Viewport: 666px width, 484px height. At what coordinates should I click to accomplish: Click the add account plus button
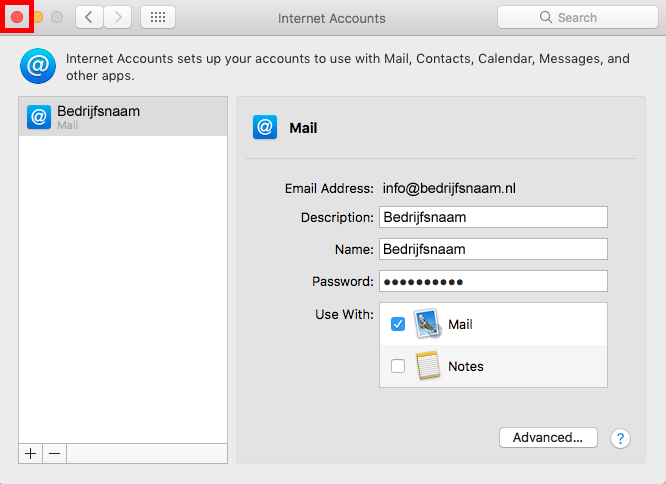30,453
